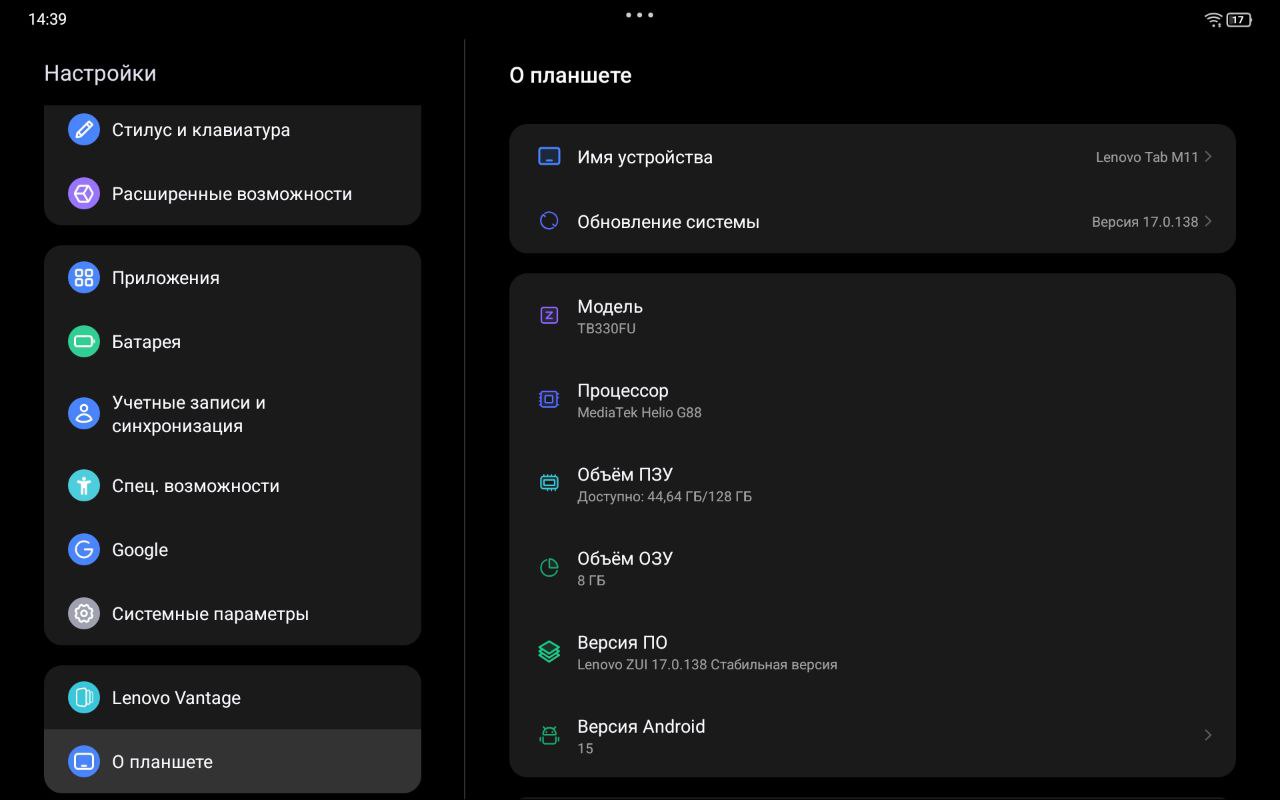
Task: Tap the Wi-Fi status icon
Action: [1213, 19]
